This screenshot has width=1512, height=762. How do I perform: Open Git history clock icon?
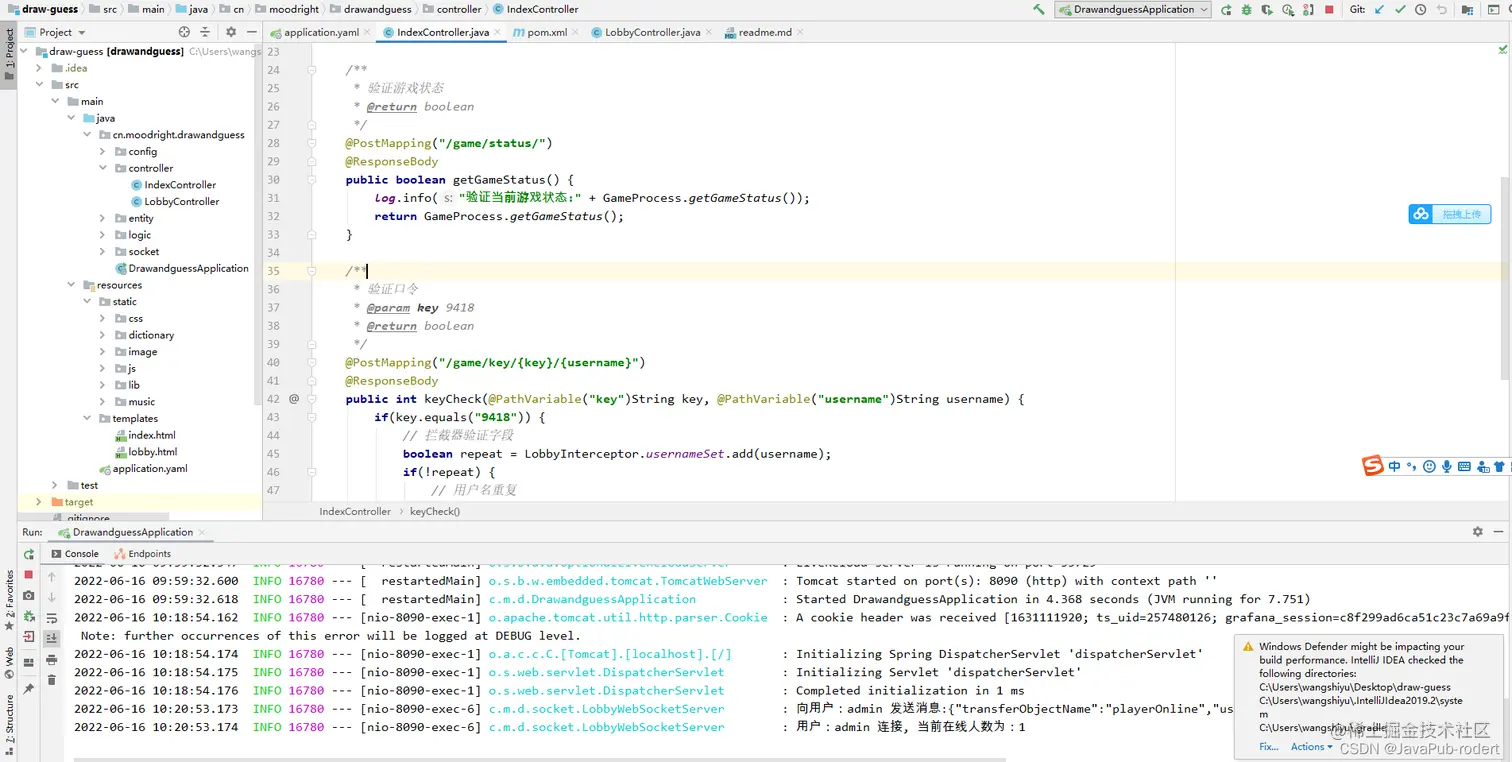(1420, 10)
